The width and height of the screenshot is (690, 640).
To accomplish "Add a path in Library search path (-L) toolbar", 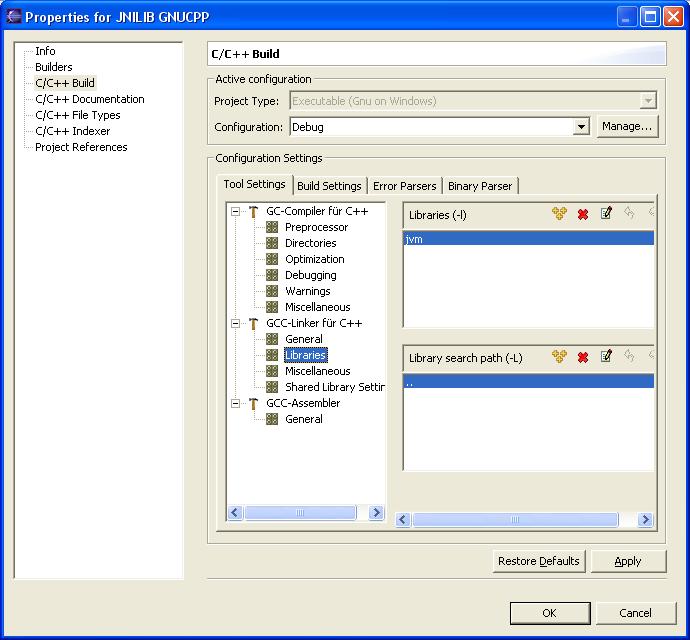I will (559, 357).
